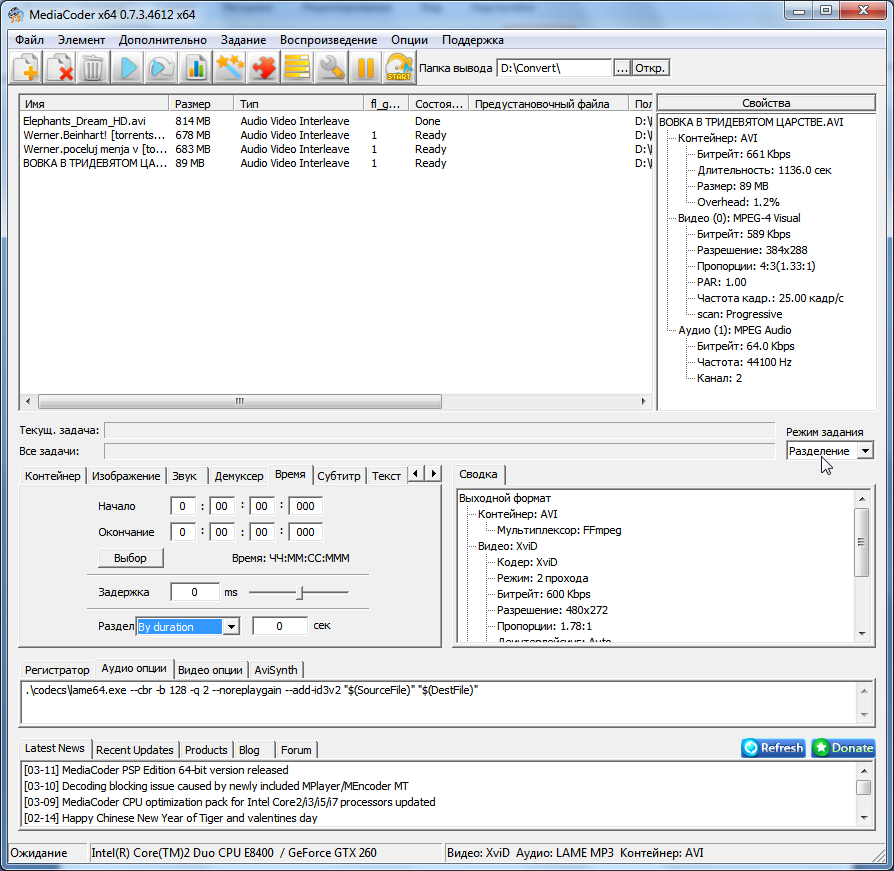Click the Refresh button
This screenshot has height=871, width=894.
click(x=774, y=748)
